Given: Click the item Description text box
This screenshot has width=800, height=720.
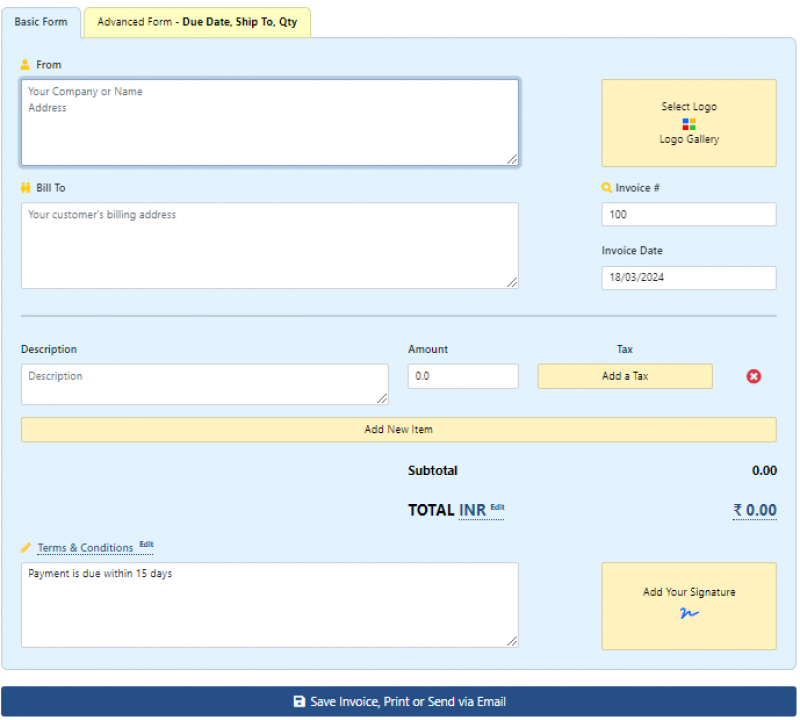Looking at the screenshot, I should coord(204,384).
